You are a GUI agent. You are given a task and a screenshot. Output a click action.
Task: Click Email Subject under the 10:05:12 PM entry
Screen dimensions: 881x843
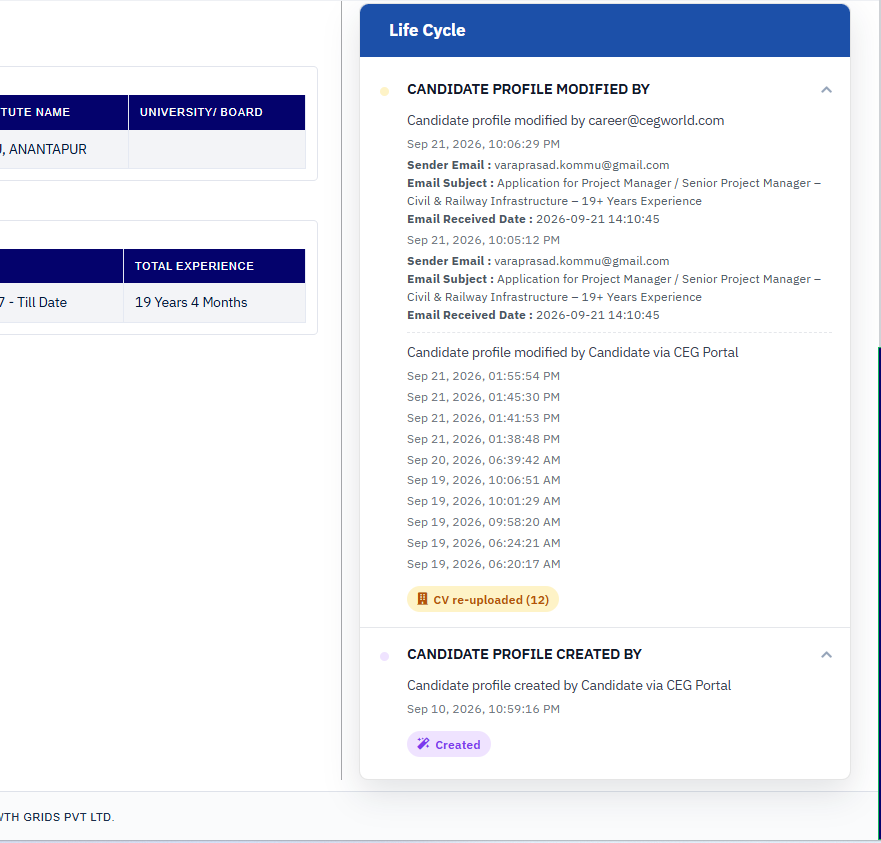(614, 288)
